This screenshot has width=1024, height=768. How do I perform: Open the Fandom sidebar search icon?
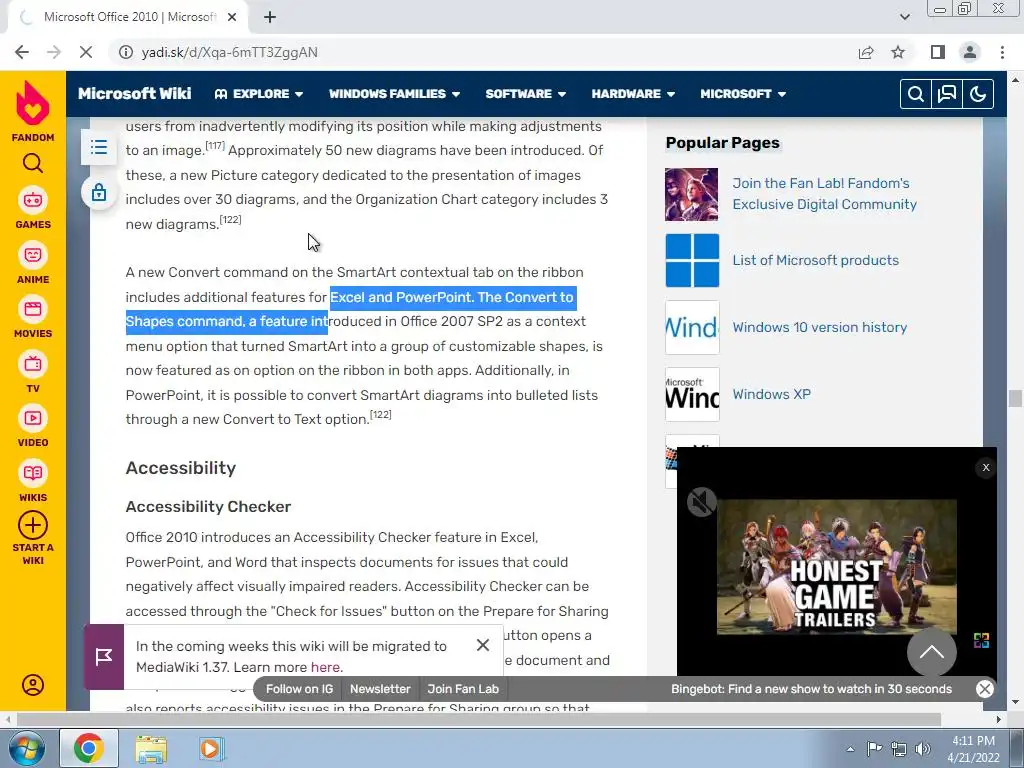click(x=33, y=163)
